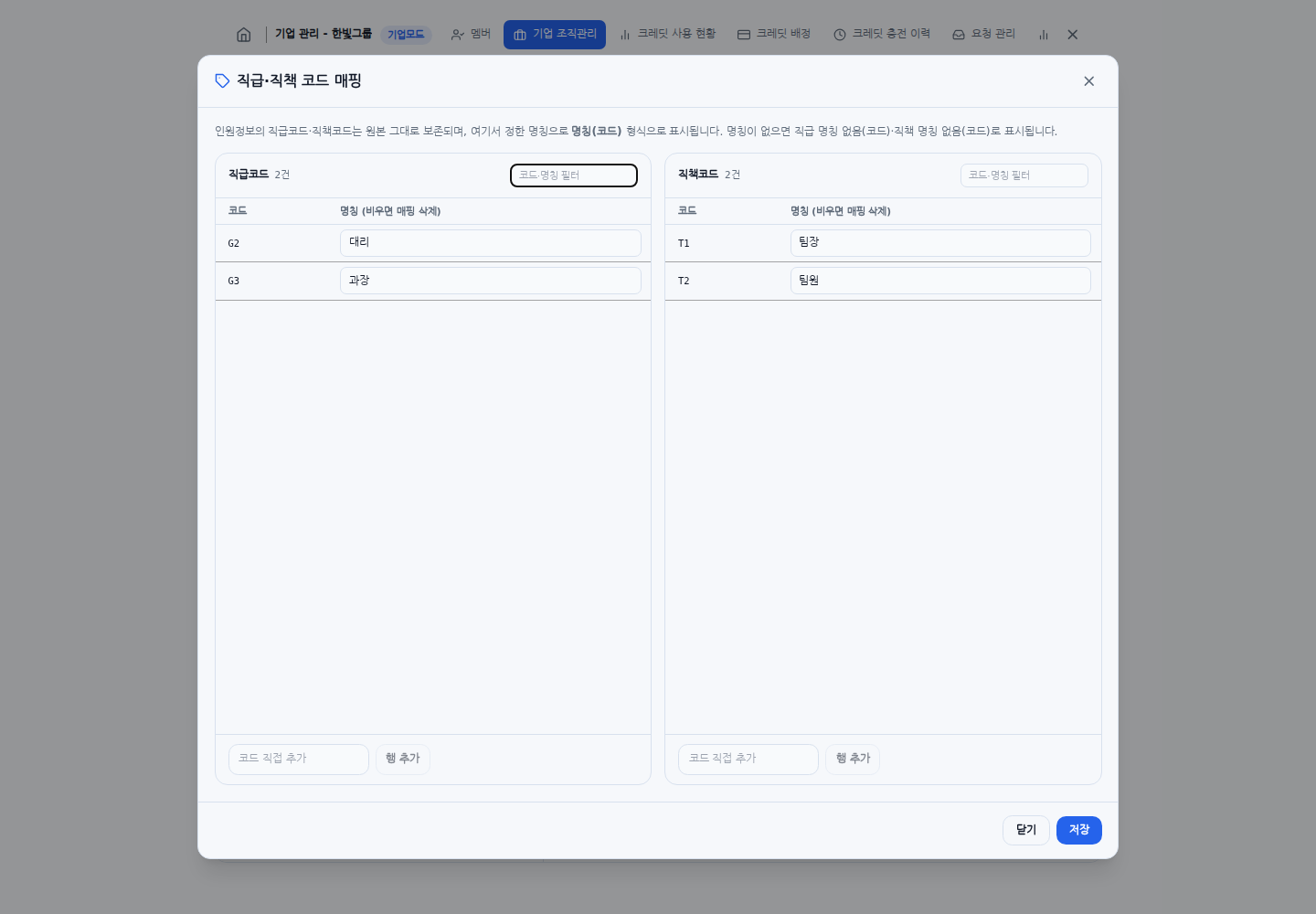Switch to 크레딧 사용 현황 tab
The height and width of the screenshot is (914, 1316).
(667, 35)
